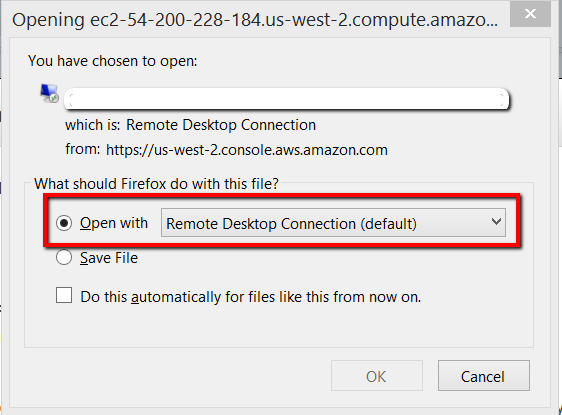Click the 'from:' label before the URL

83,149
